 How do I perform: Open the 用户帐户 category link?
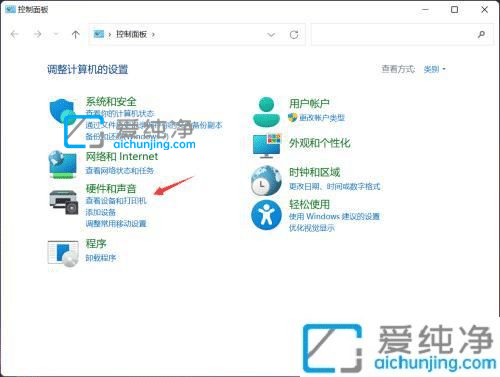click(x=309, y=103)
